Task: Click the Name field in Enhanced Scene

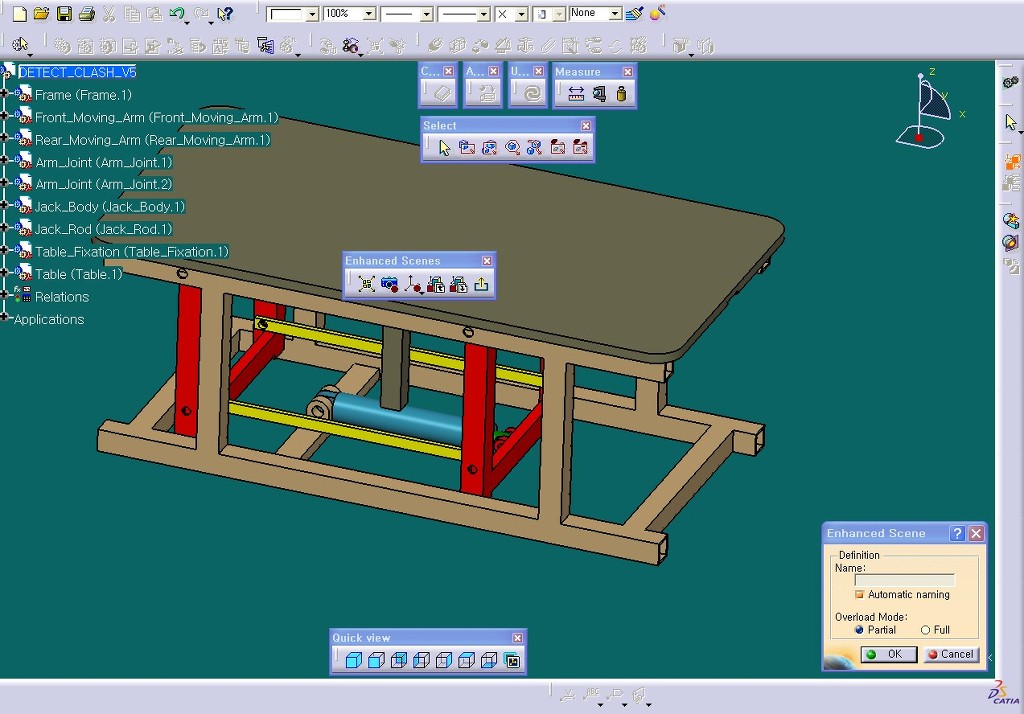Action: 904,580
